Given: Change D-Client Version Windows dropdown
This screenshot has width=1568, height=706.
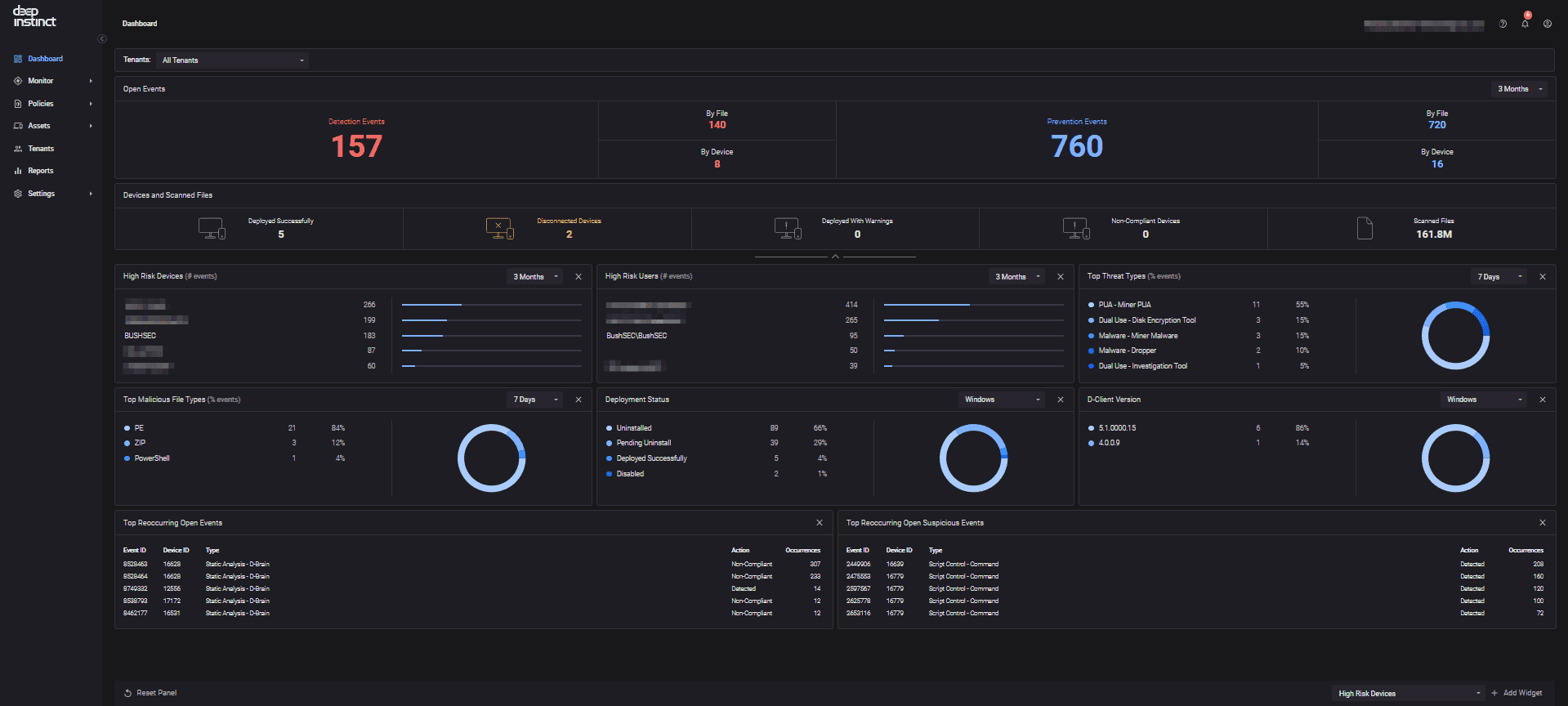Looking at the screenshot, I should [x=1484, y=400].
